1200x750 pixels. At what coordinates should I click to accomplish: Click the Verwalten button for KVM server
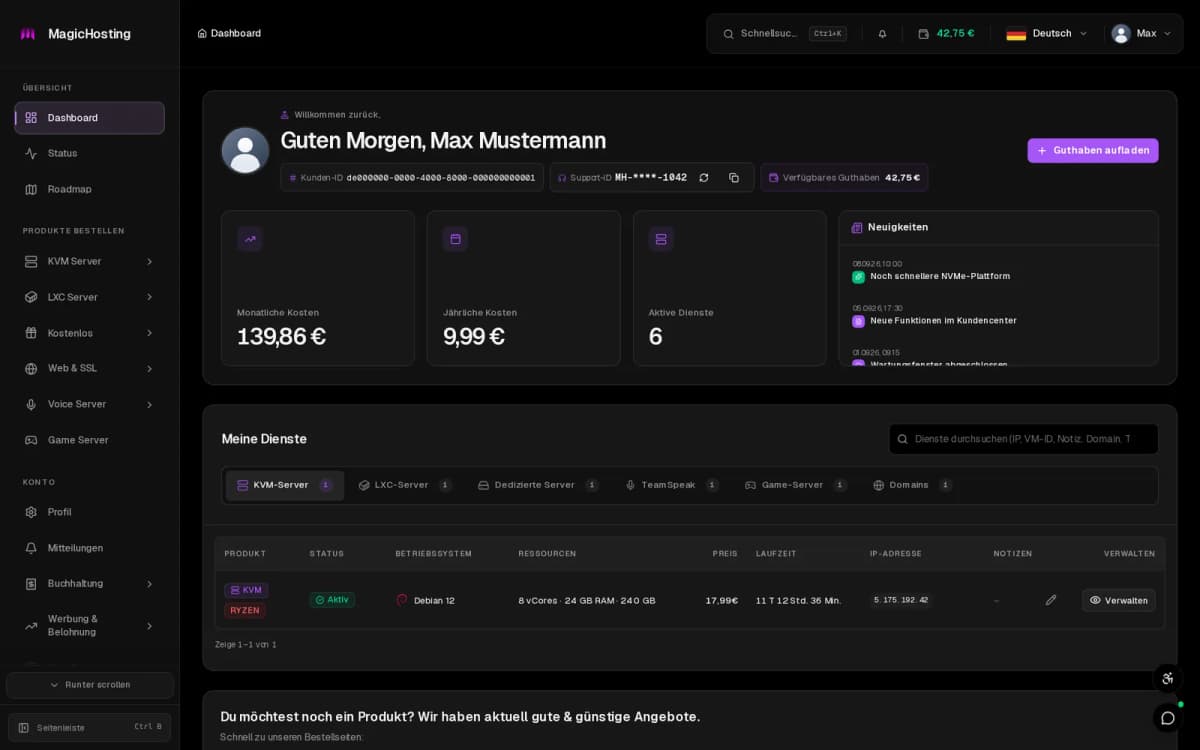click(1119, 600)
